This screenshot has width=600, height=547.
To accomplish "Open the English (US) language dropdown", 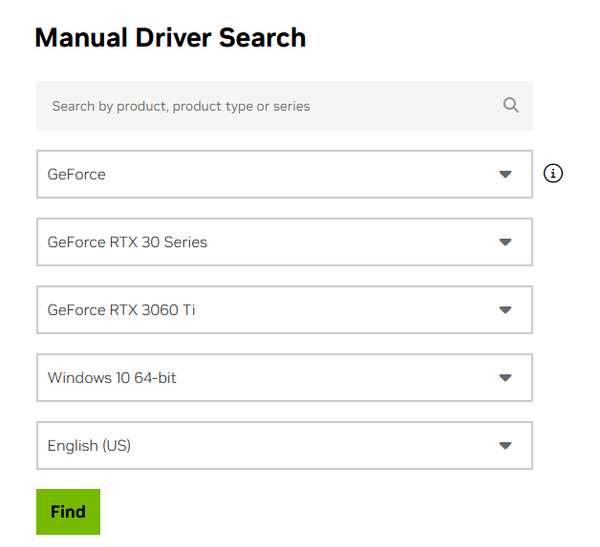I will pos(284,445).
